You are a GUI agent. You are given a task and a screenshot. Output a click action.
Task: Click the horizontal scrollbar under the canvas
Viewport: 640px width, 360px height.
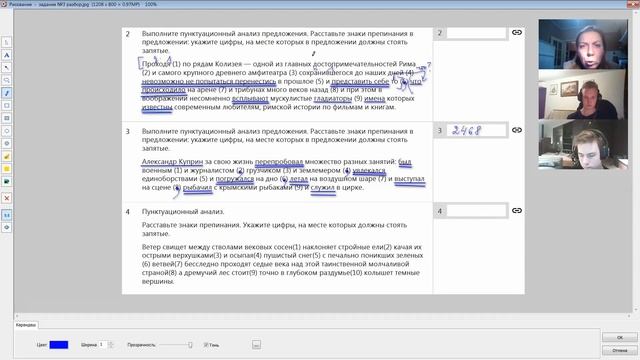pos(323,316)
